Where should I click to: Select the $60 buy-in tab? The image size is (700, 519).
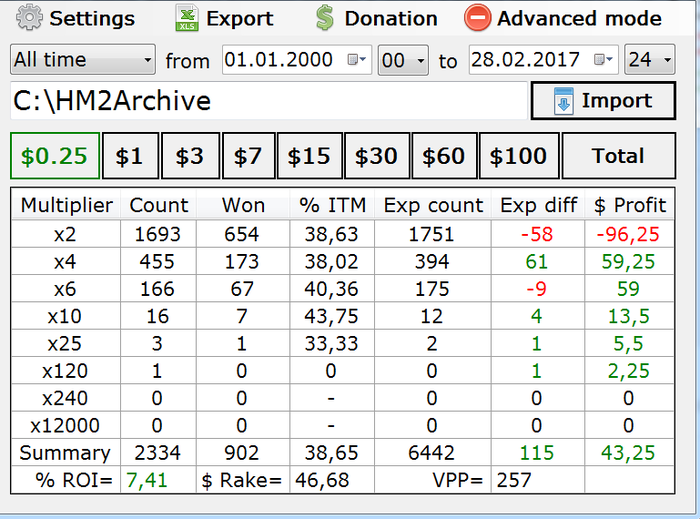point(445,156)
